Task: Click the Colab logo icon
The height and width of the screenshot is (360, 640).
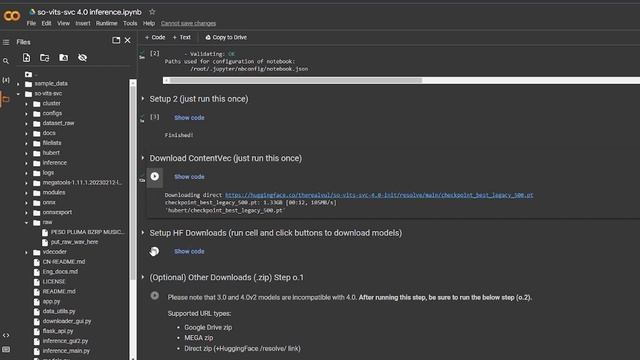Action: (x=11, y=16)
